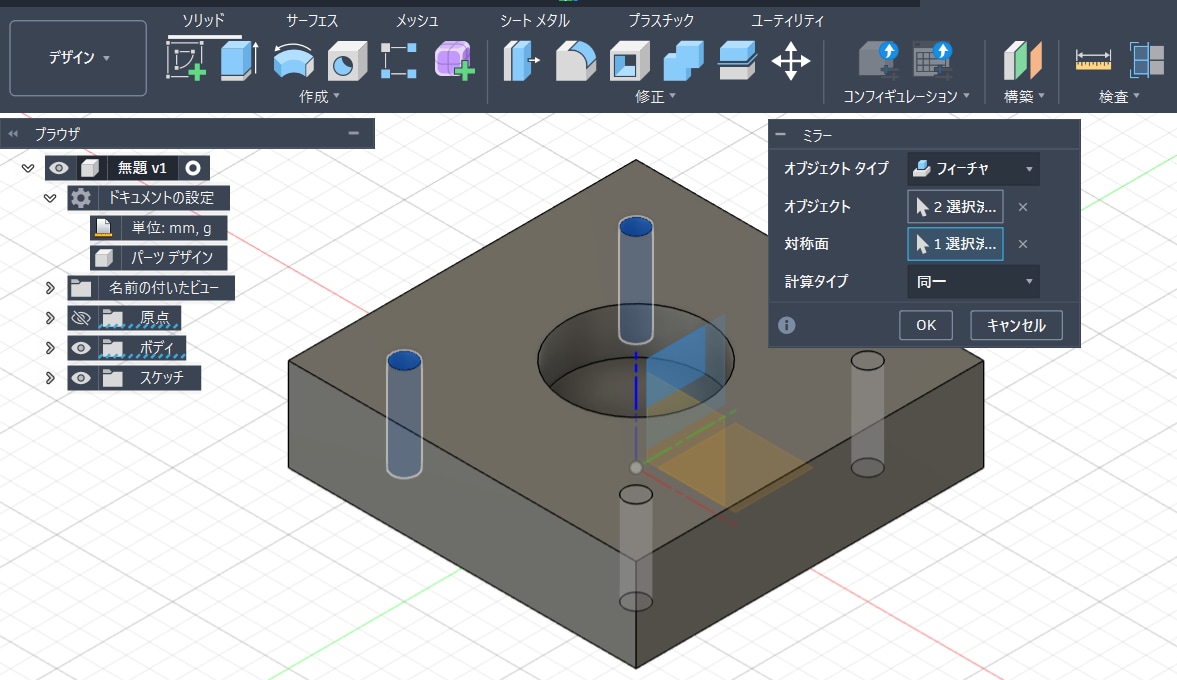Clear the 対称面 selection
This screenshot has width=1177, height=680.
(x=1022, y=244)
